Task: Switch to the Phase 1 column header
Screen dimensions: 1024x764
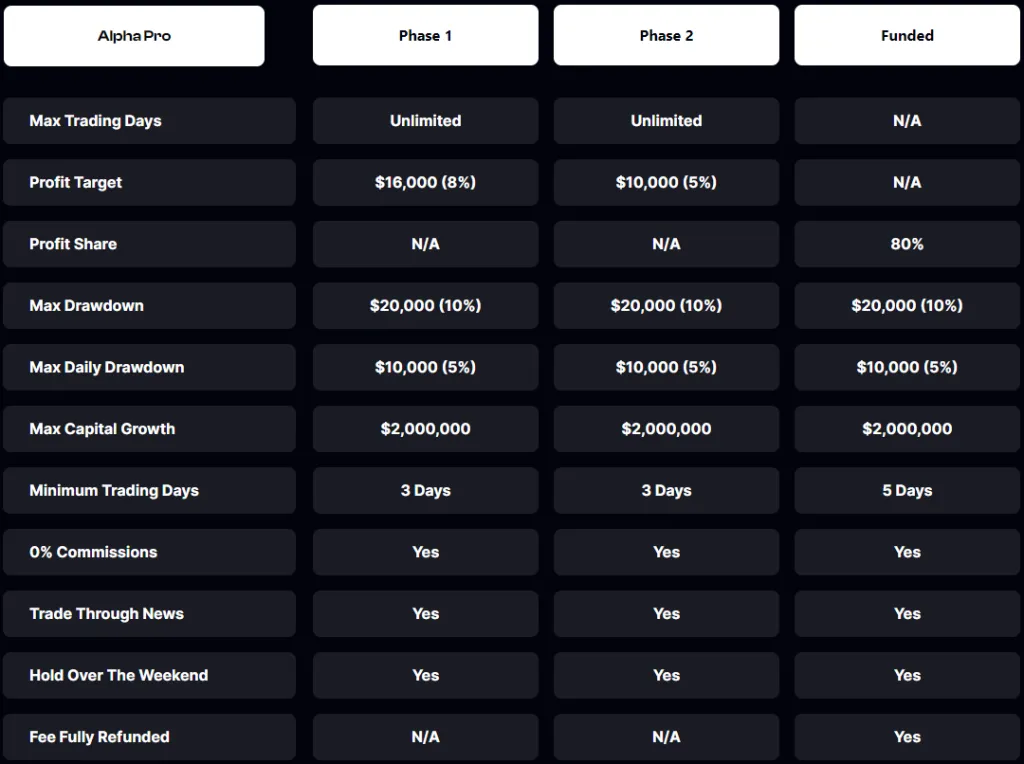Action: point(425,34)
